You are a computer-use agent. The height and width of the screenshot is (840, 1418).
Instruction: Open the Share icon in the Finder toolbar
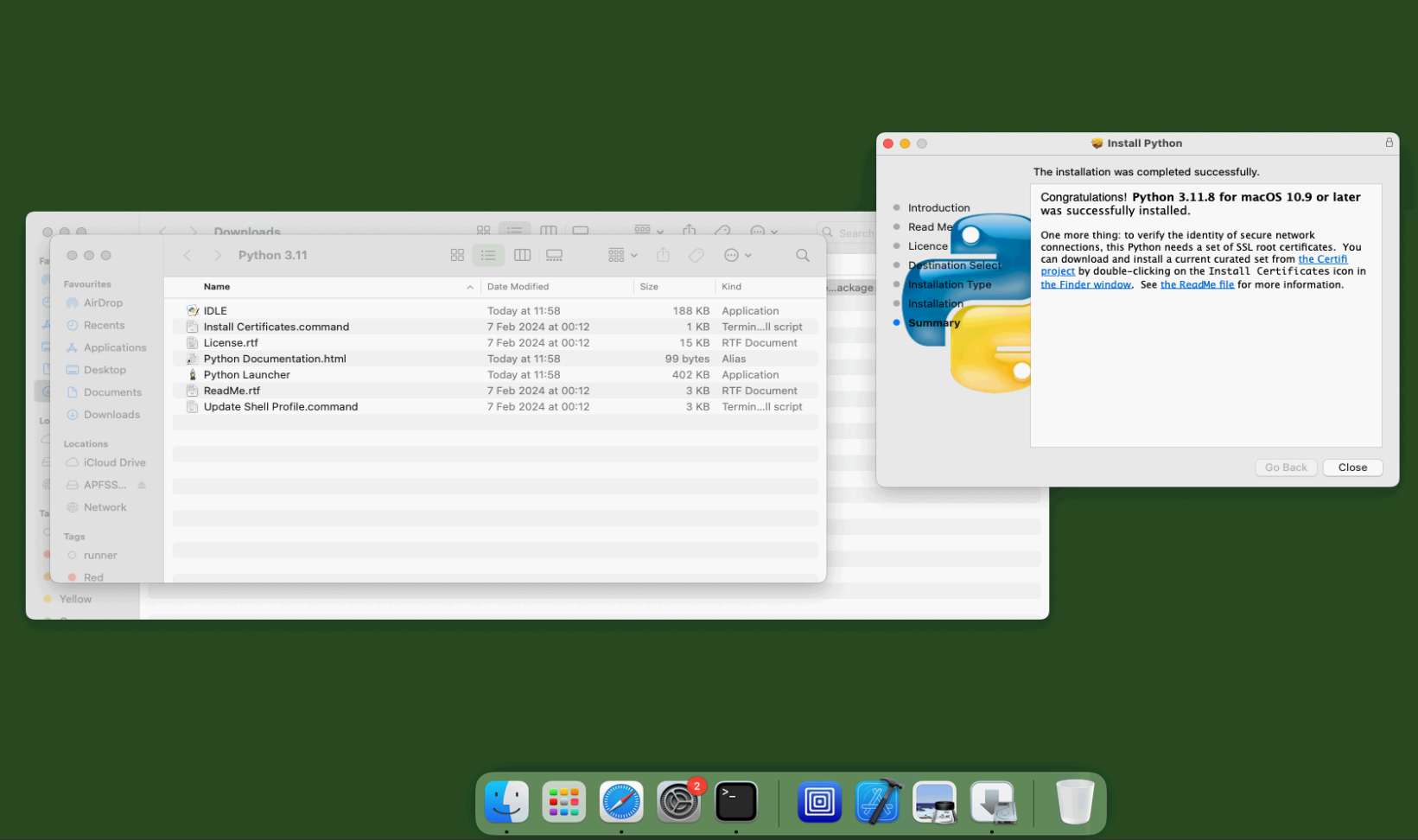(663, 255)
